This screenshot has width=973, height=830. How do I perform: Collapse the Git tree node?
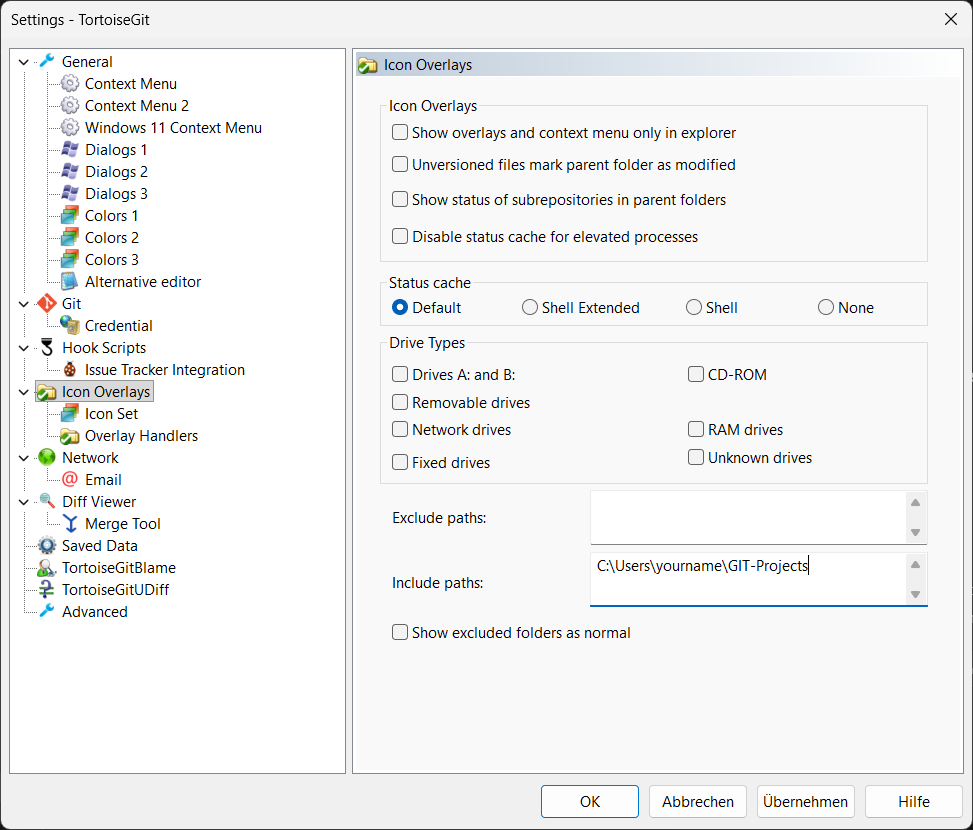click(x=24, y=304)
